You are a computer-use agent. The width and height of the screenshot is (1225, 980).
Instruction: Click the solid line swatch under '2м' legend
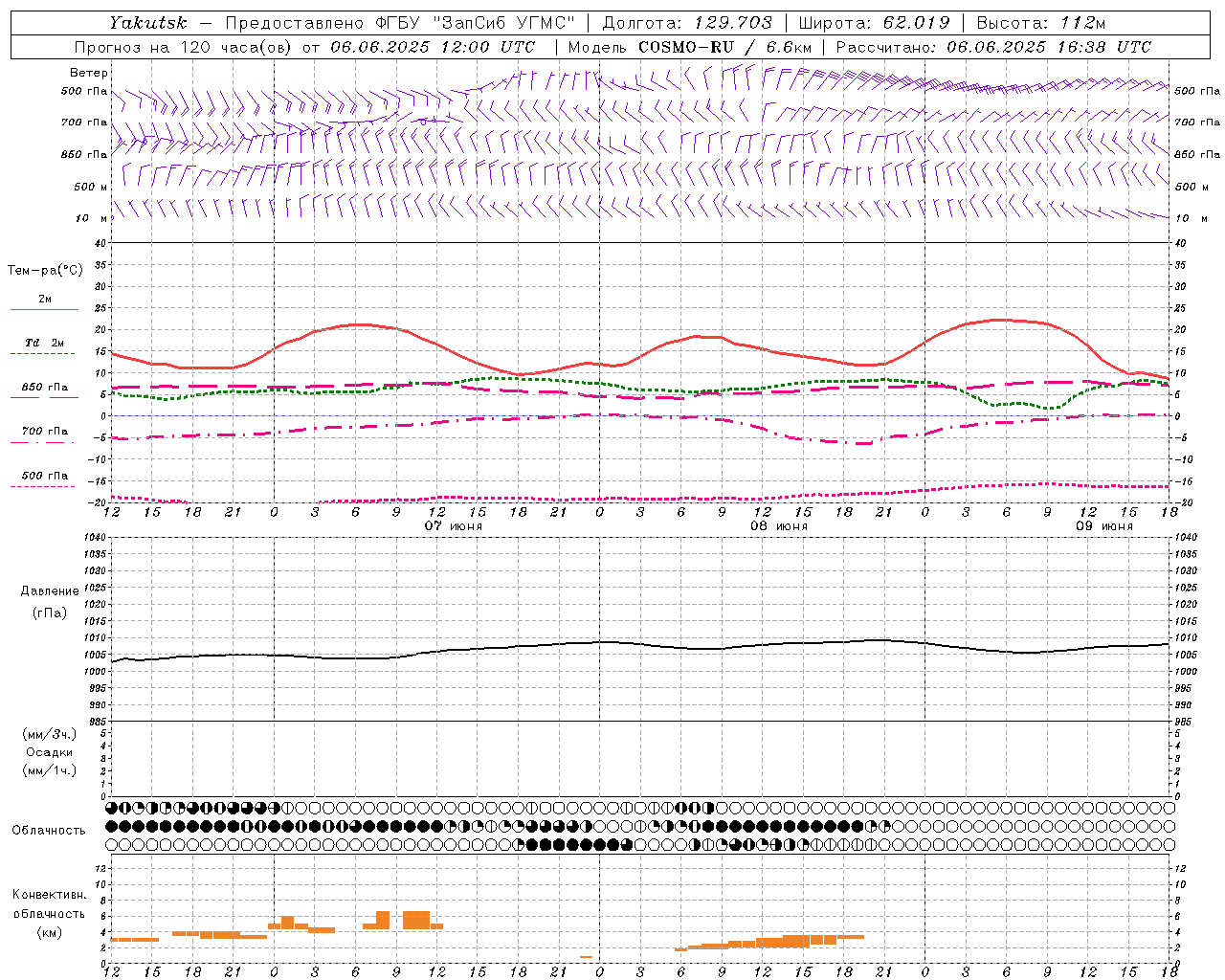(44, 310)
